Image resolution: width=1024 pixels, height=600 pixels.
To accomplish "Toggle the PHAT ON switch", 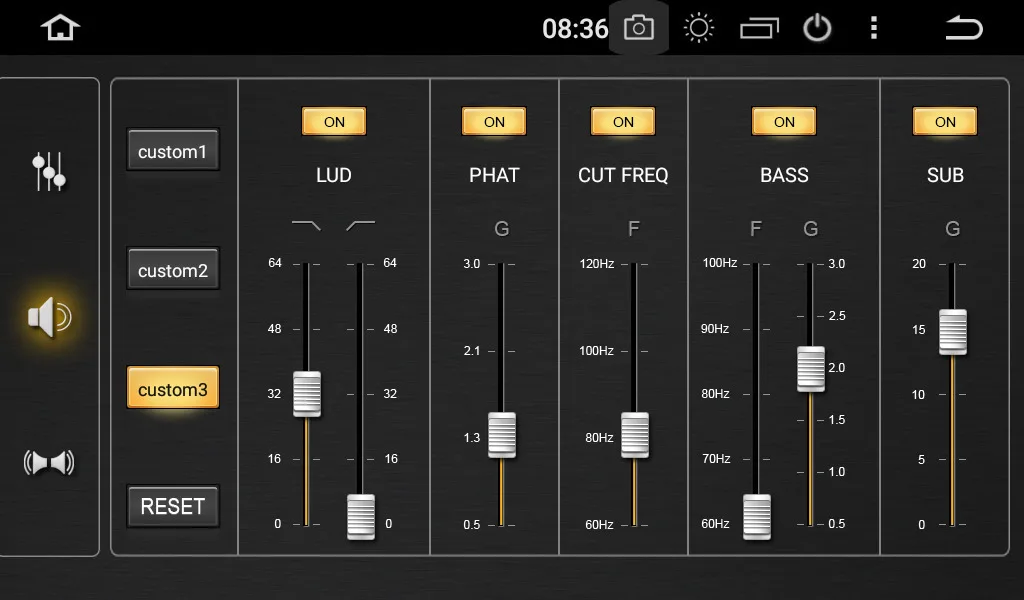I will pos(494,121).
